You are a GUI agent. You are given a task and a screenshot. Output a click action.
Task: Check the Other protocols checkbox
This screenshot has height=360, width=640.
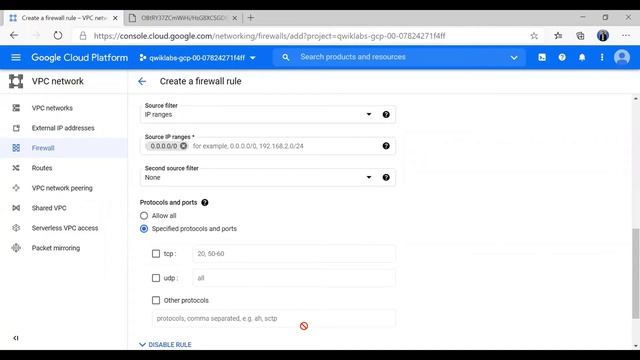click(x=156, y=300)
